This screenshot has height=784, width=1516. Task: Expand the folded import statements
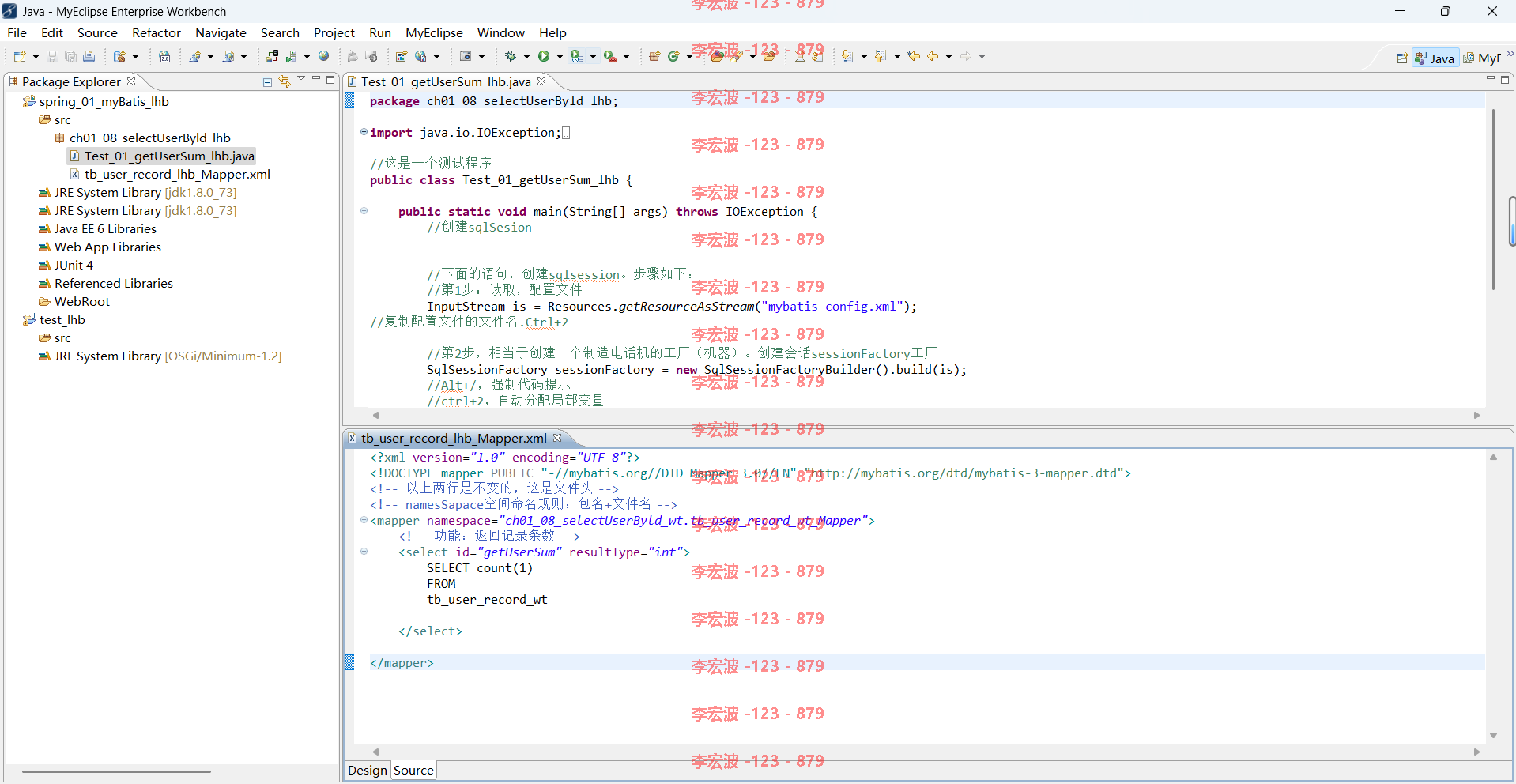pyautogui.click(x=364, y=132)
